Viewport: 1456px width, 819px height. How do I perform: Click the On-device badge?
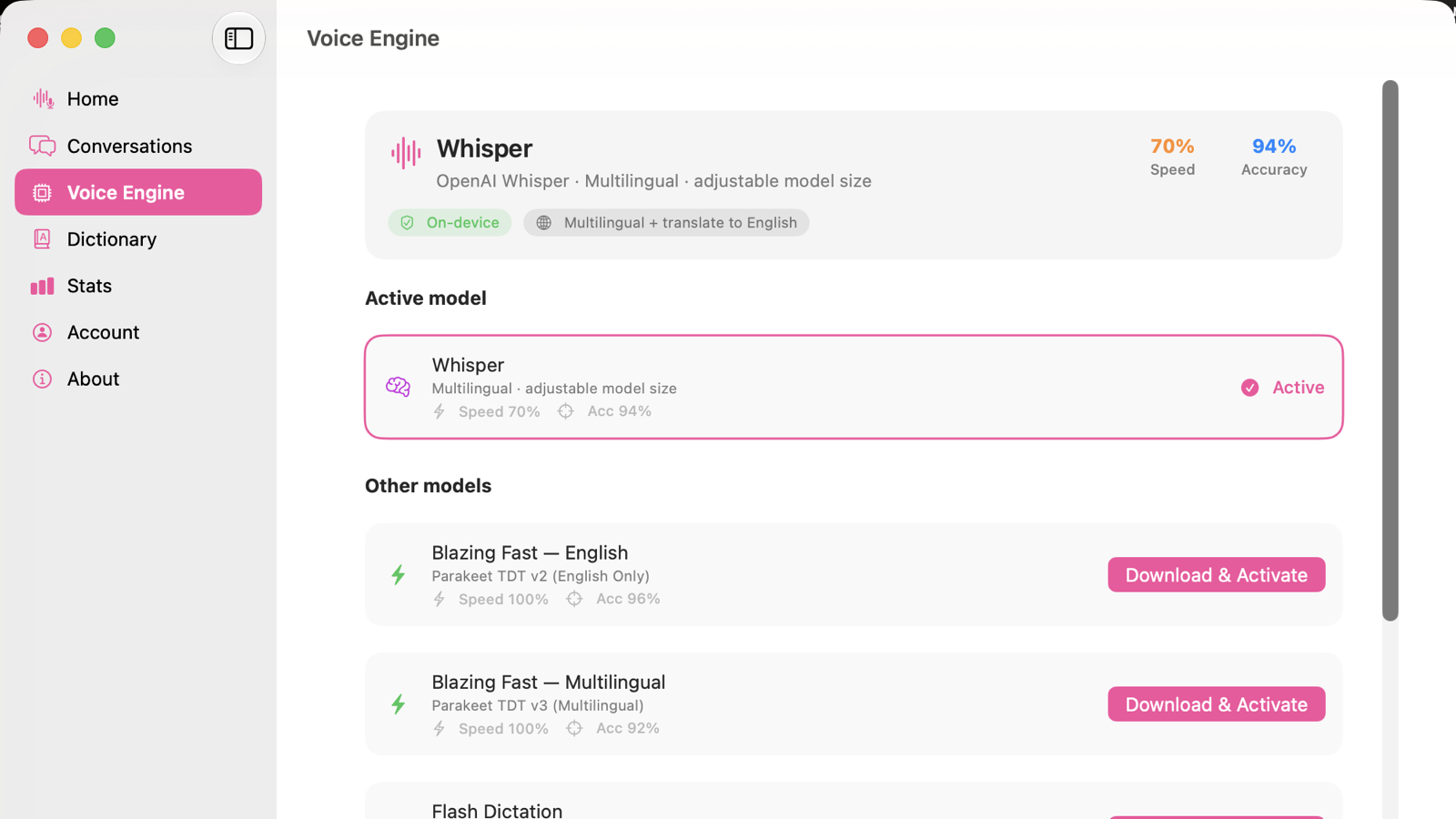pos(450,223)
